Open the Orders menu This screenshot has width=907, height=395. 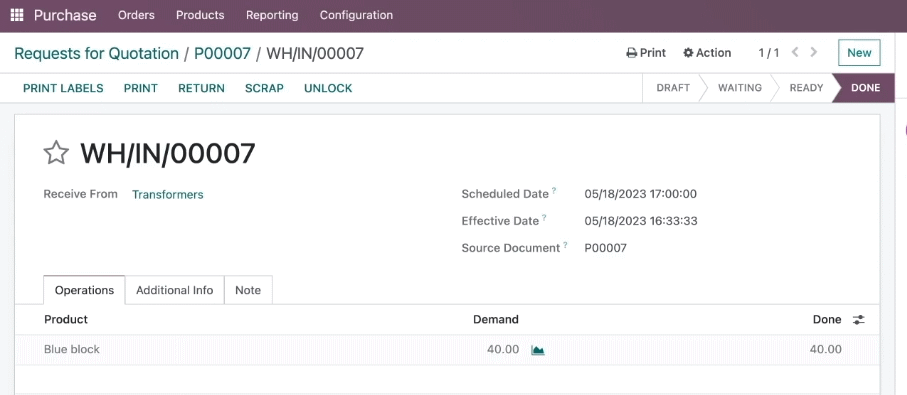137,15
